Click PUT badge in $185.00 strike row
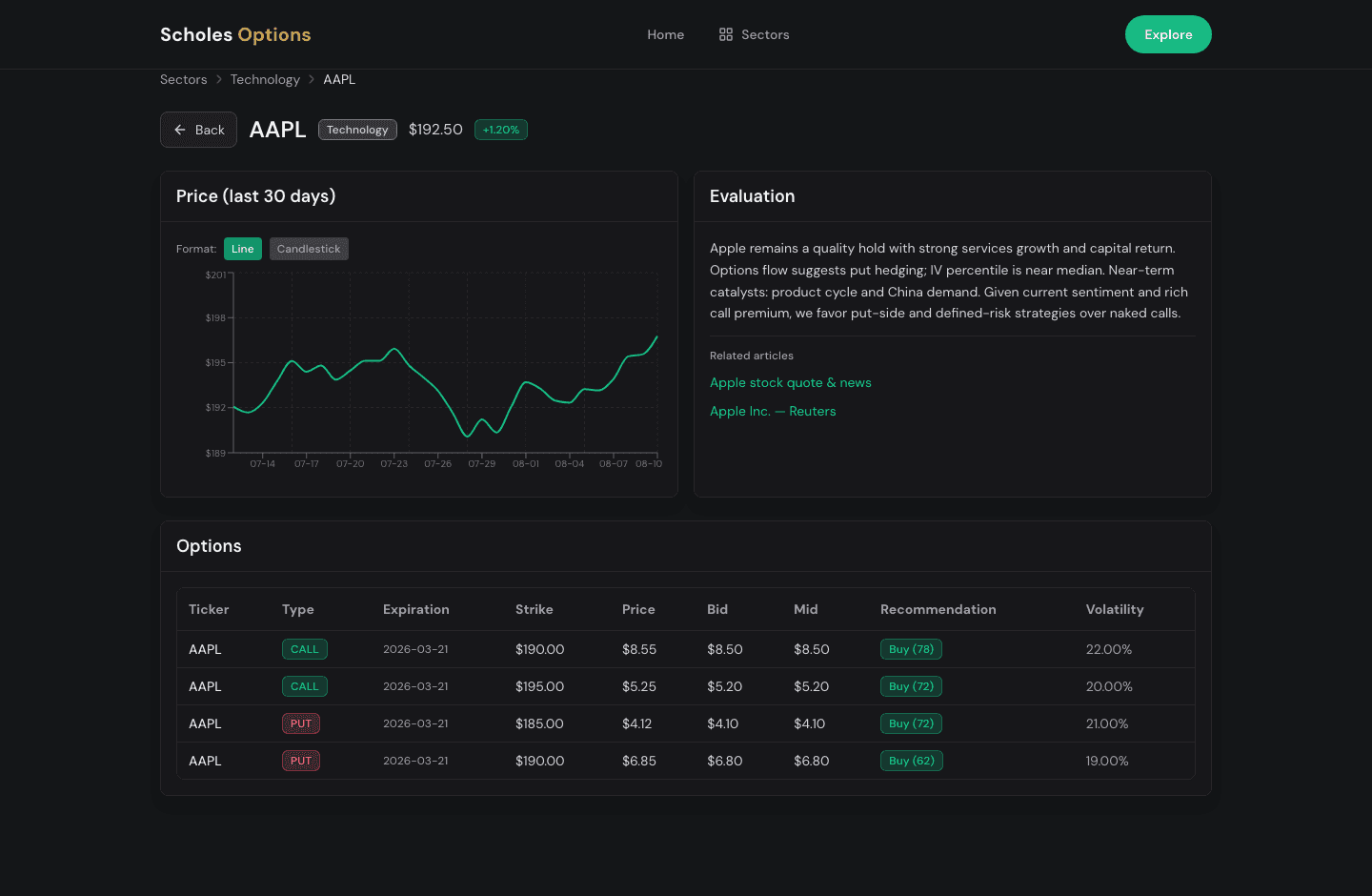Screen dimensions: 1372x896 (x=301, y=723)
